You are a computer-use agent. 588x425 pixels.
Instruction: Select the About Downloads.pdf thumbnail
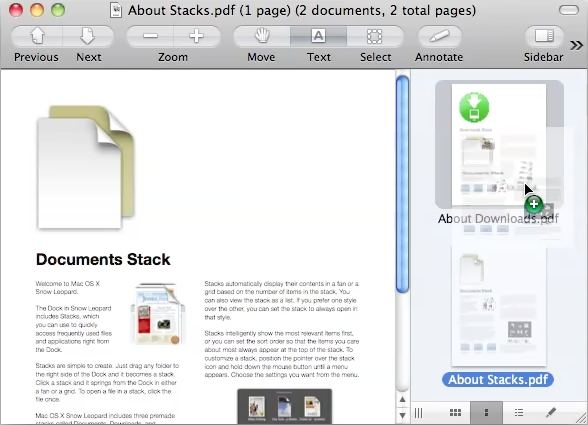click(x=499, y=145)
